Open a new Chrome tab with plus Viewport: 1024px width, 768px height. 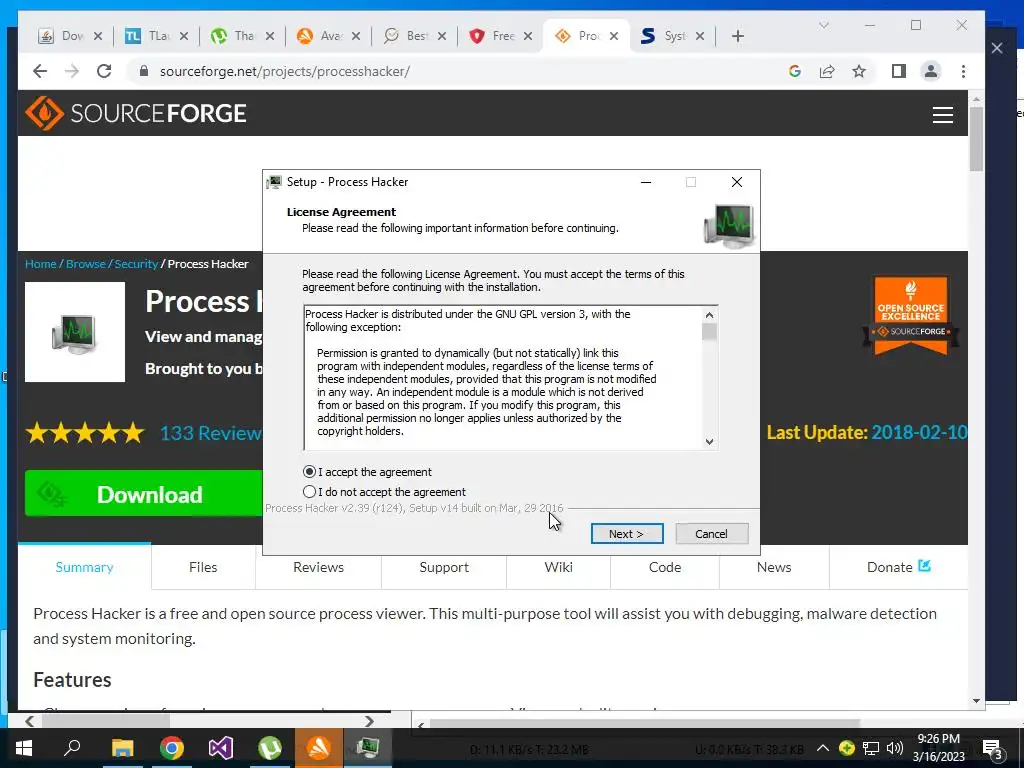(738, 36)
